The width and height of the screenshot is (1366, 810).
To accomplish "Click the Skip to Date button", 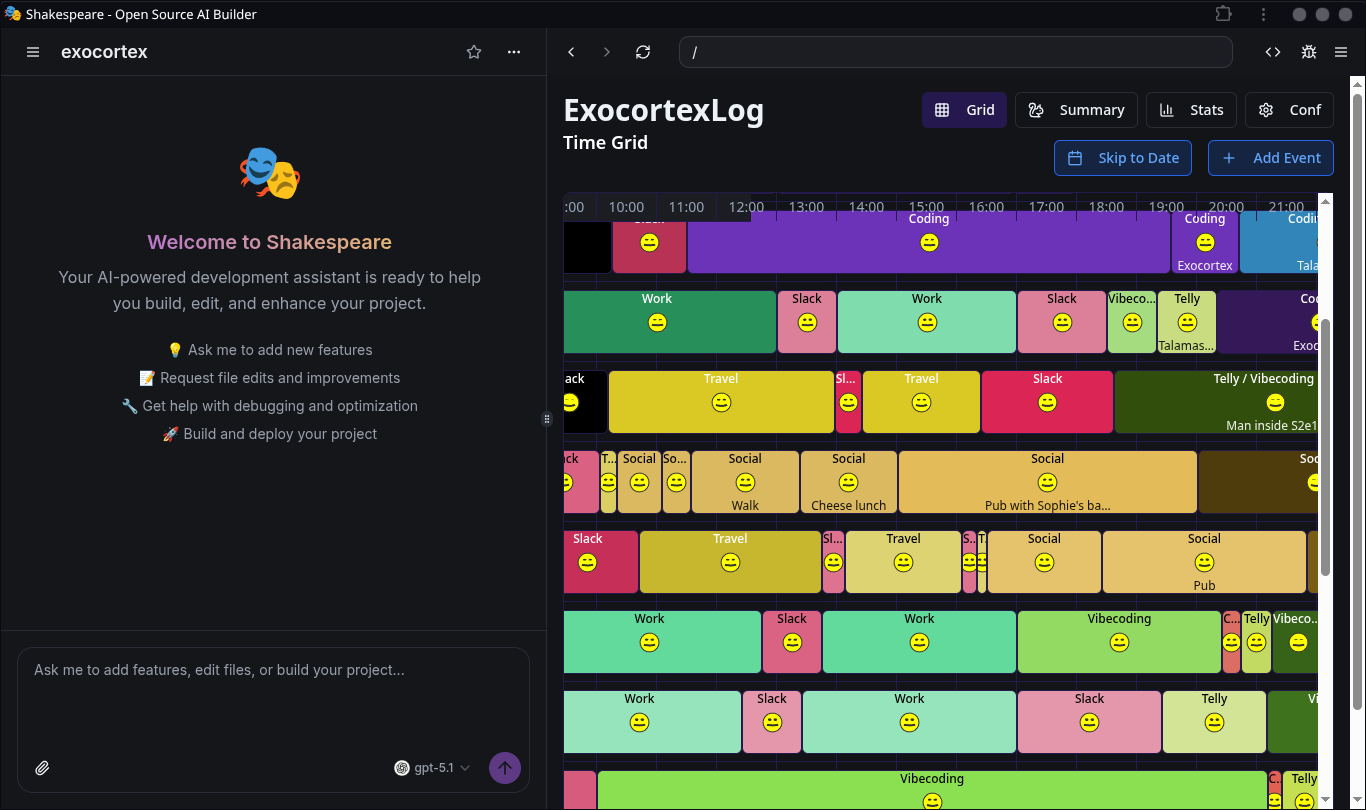I will (1122, 158).
